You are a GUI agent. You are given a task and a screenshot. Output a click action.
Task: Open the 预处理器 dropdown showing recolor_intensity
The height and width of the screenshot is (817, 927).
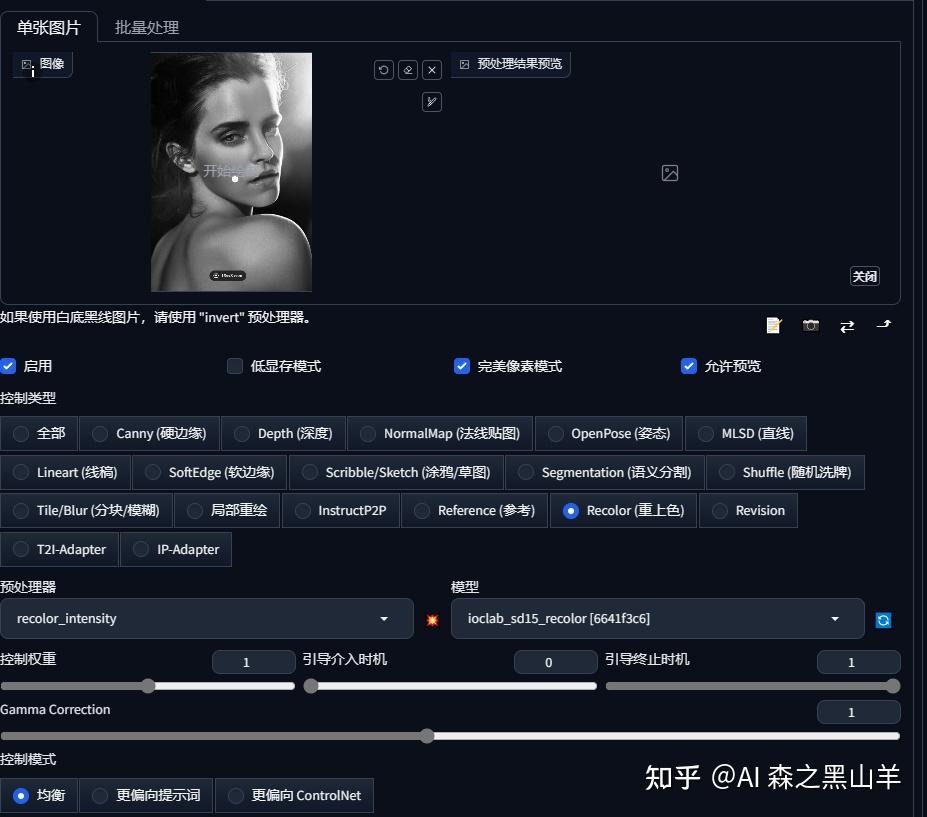(207, 619)
